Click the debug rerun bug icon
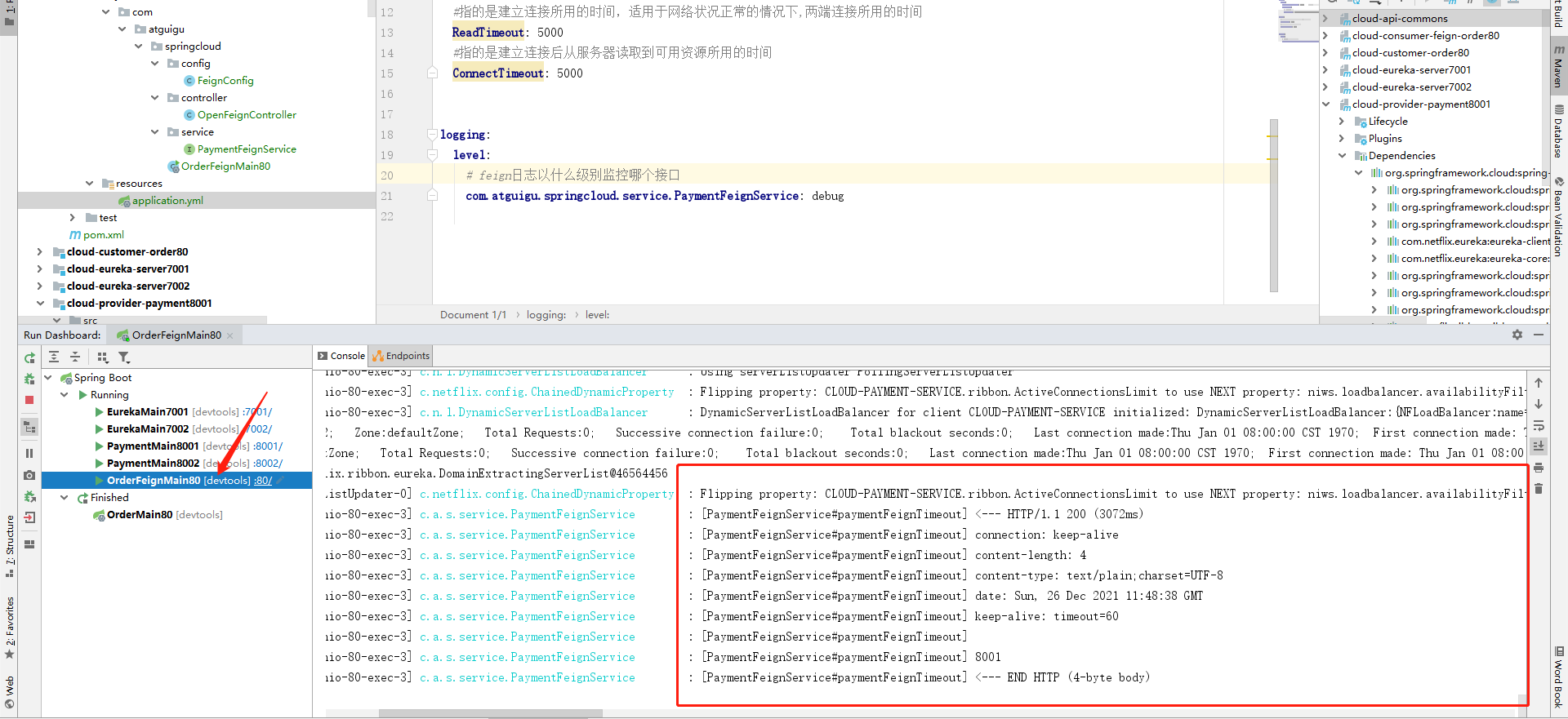 click(x=29, y=379)
